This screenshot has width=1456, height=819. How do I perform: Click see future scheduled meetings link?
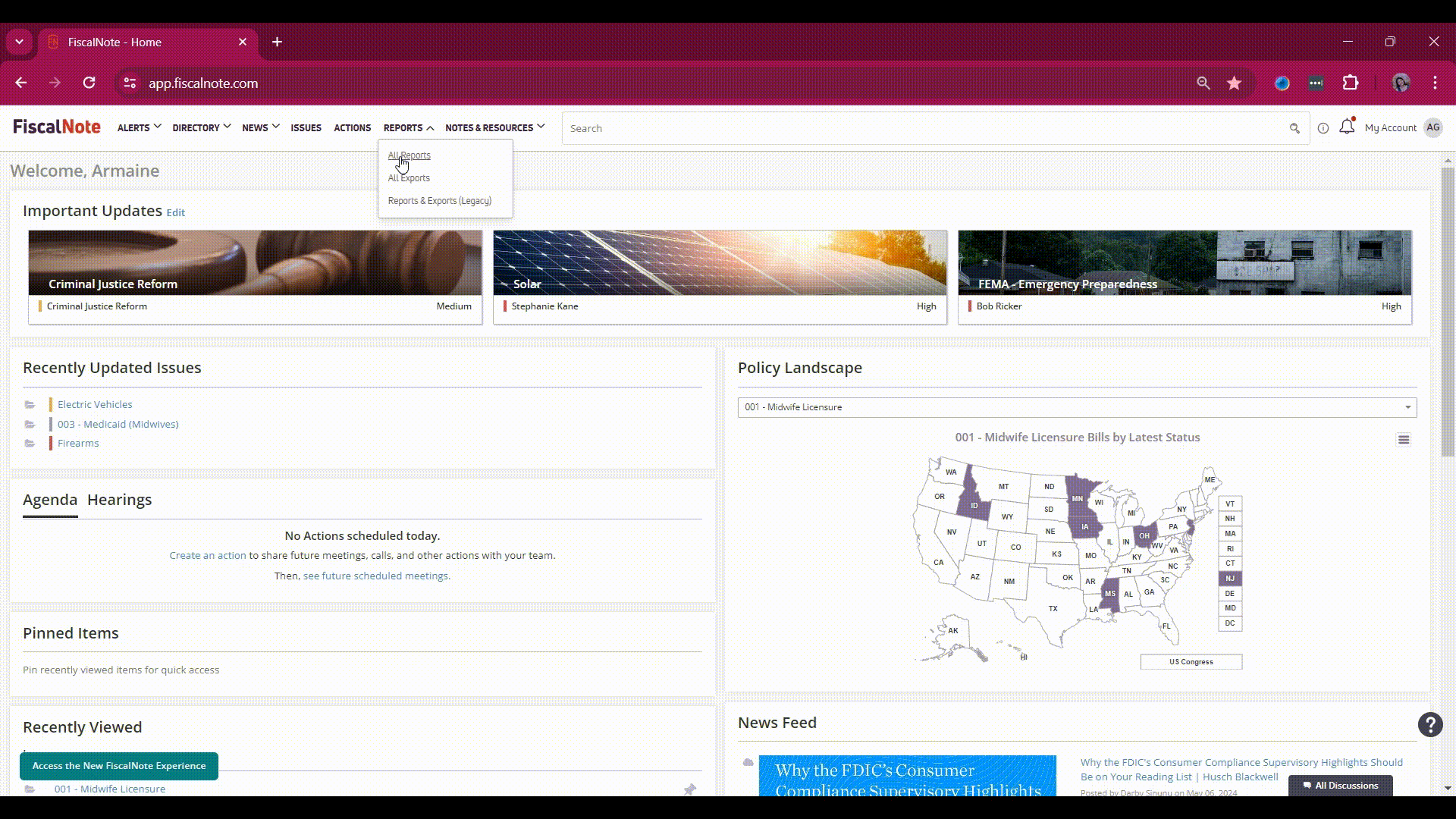(377, 576)
